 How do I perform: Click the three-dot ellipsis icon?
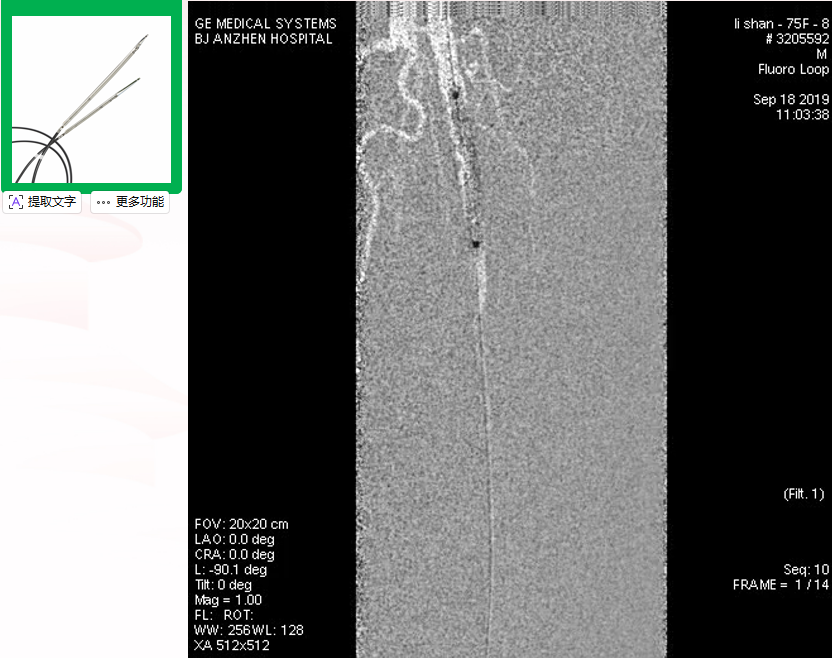point(103,202)
